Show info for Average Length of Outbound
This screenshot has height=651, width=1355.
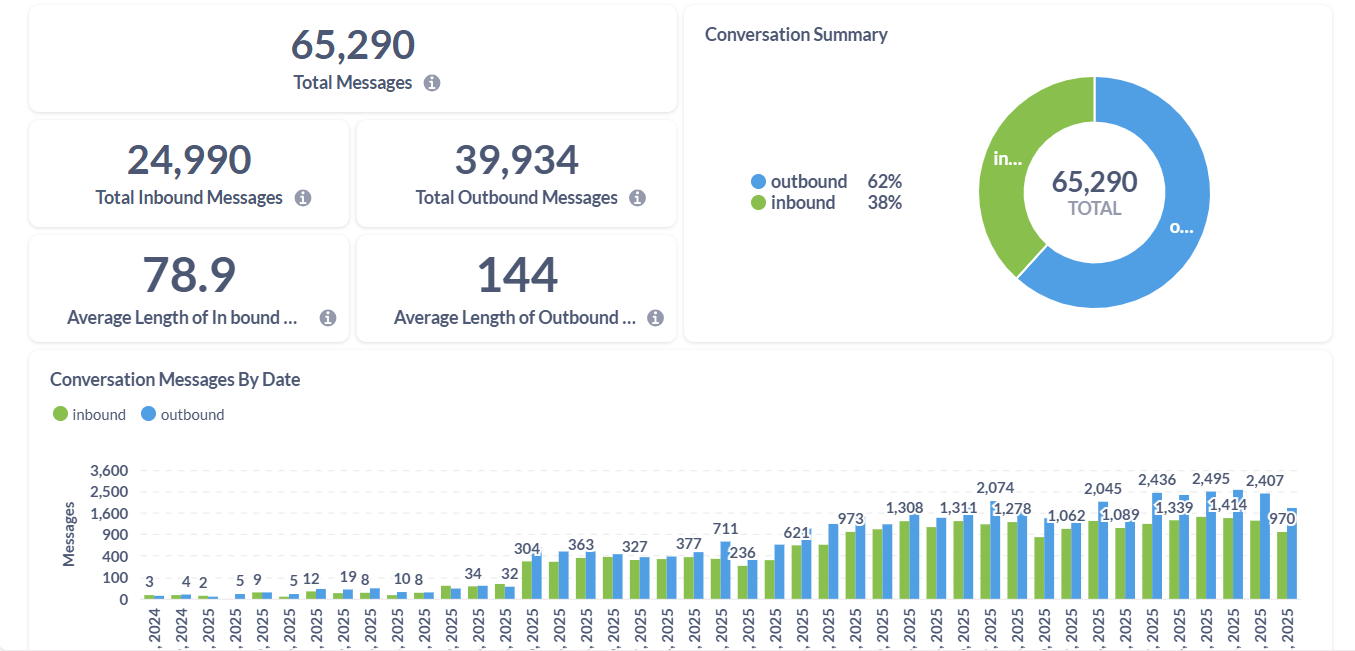pyautogui.click(x=655, y=318)
